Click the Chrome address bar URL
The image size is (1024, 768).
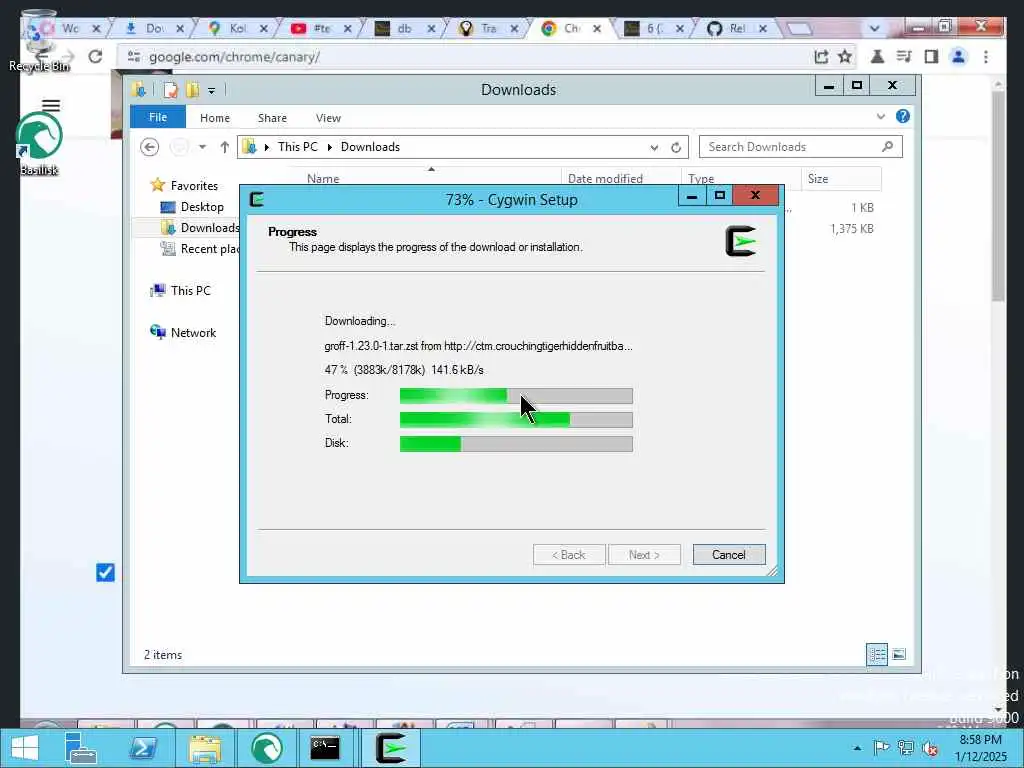pos(234,57)
